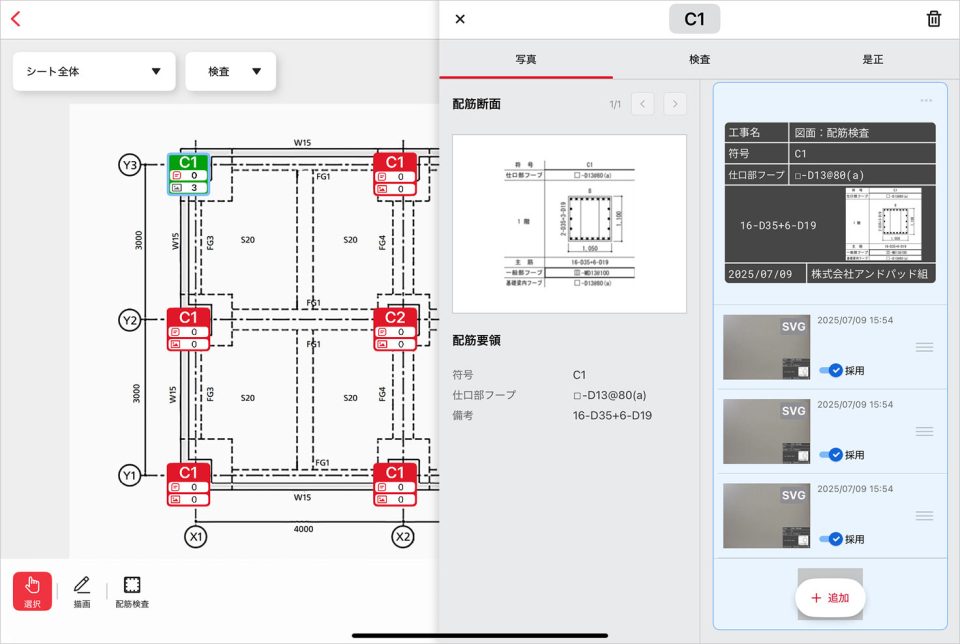Grab the second photo's reorder handle

pos(924,432)
